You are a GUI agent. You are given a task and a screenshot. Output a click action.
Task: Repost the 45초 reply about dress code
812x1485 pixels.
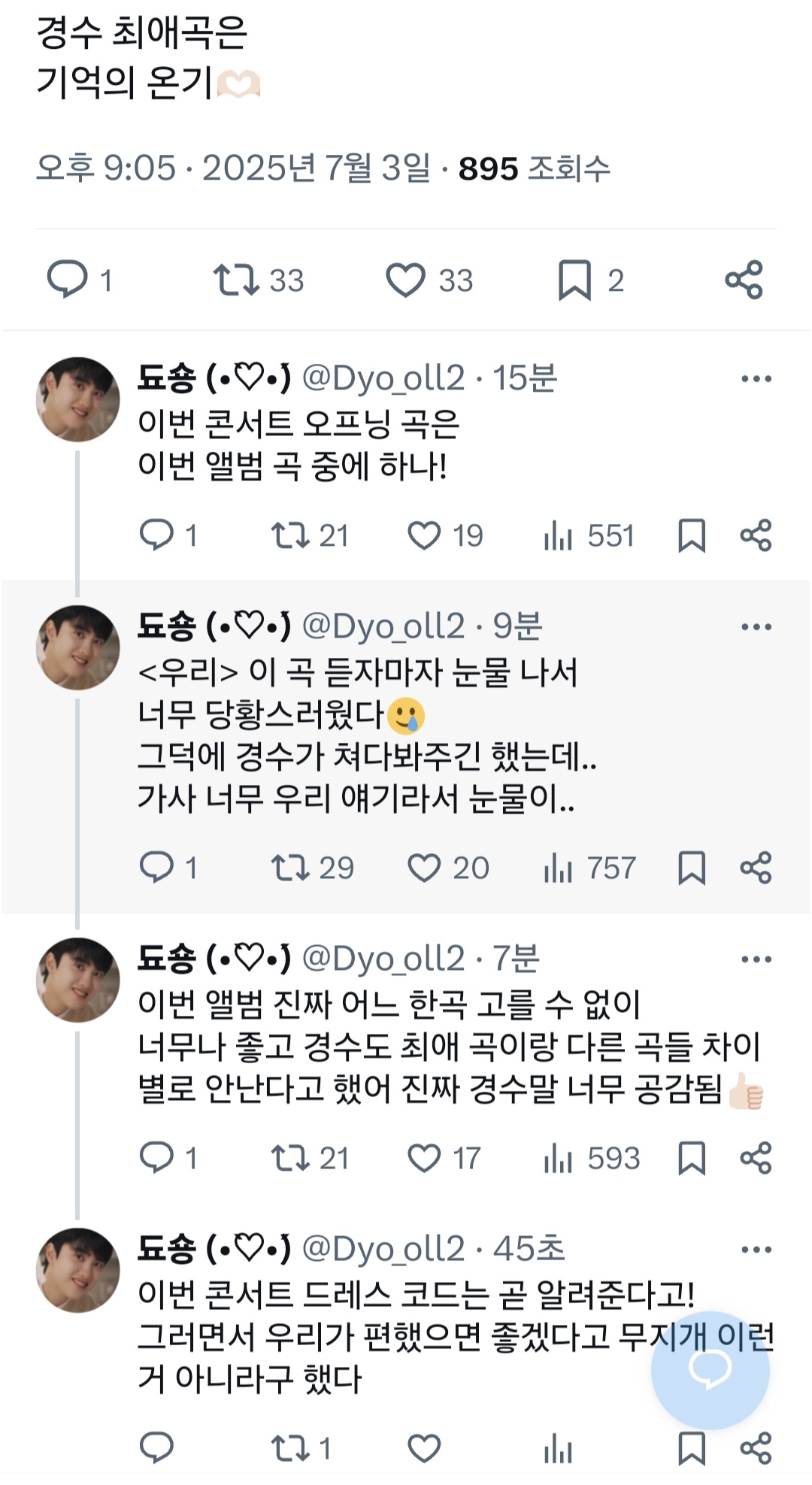290,1448
